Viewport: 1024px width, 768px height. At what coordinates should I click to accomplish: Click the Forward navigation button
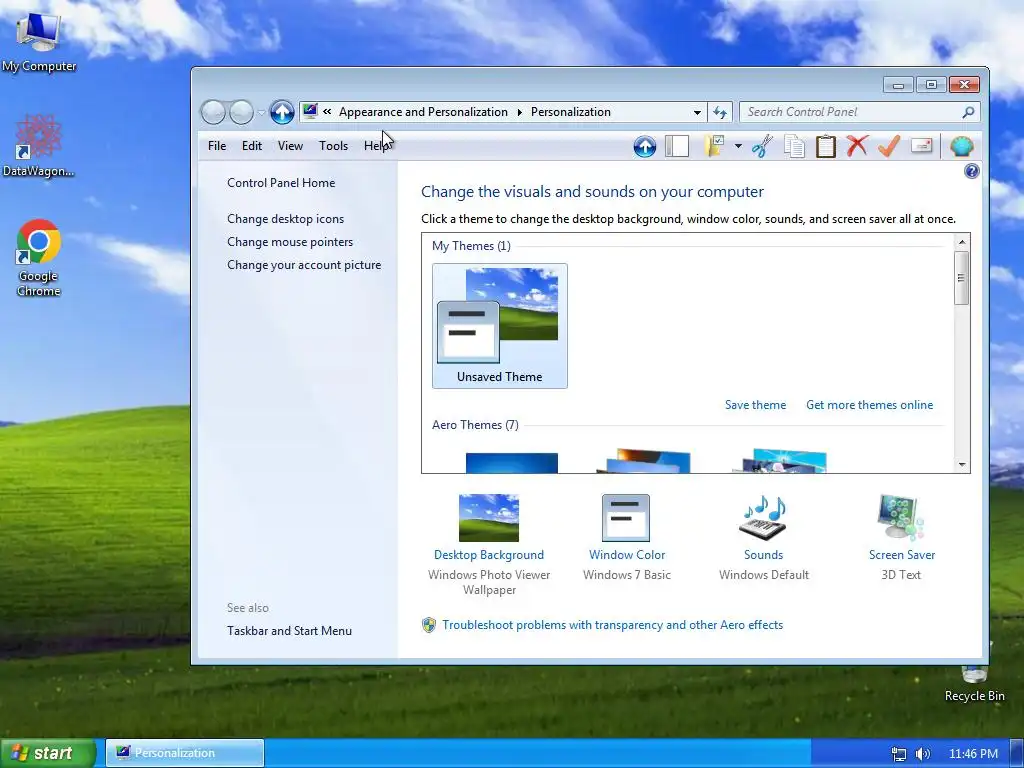pyautogui.click(x=242, y=112)
